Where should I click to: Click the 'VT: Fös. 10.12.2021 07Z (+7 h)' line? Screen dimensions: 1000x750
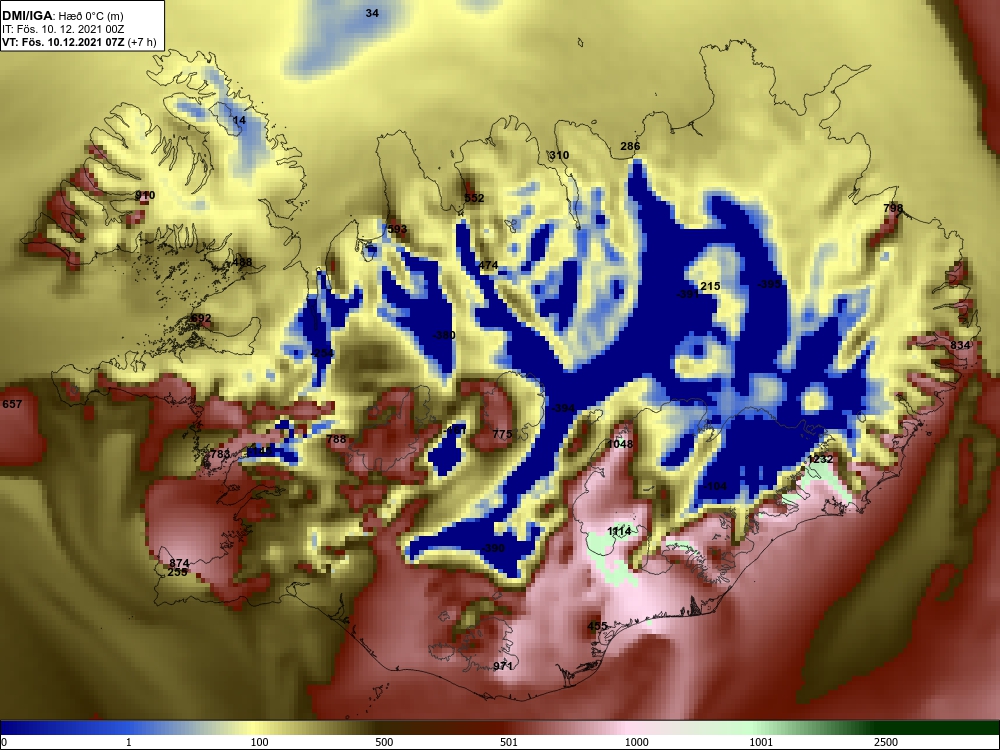(78, 42)
